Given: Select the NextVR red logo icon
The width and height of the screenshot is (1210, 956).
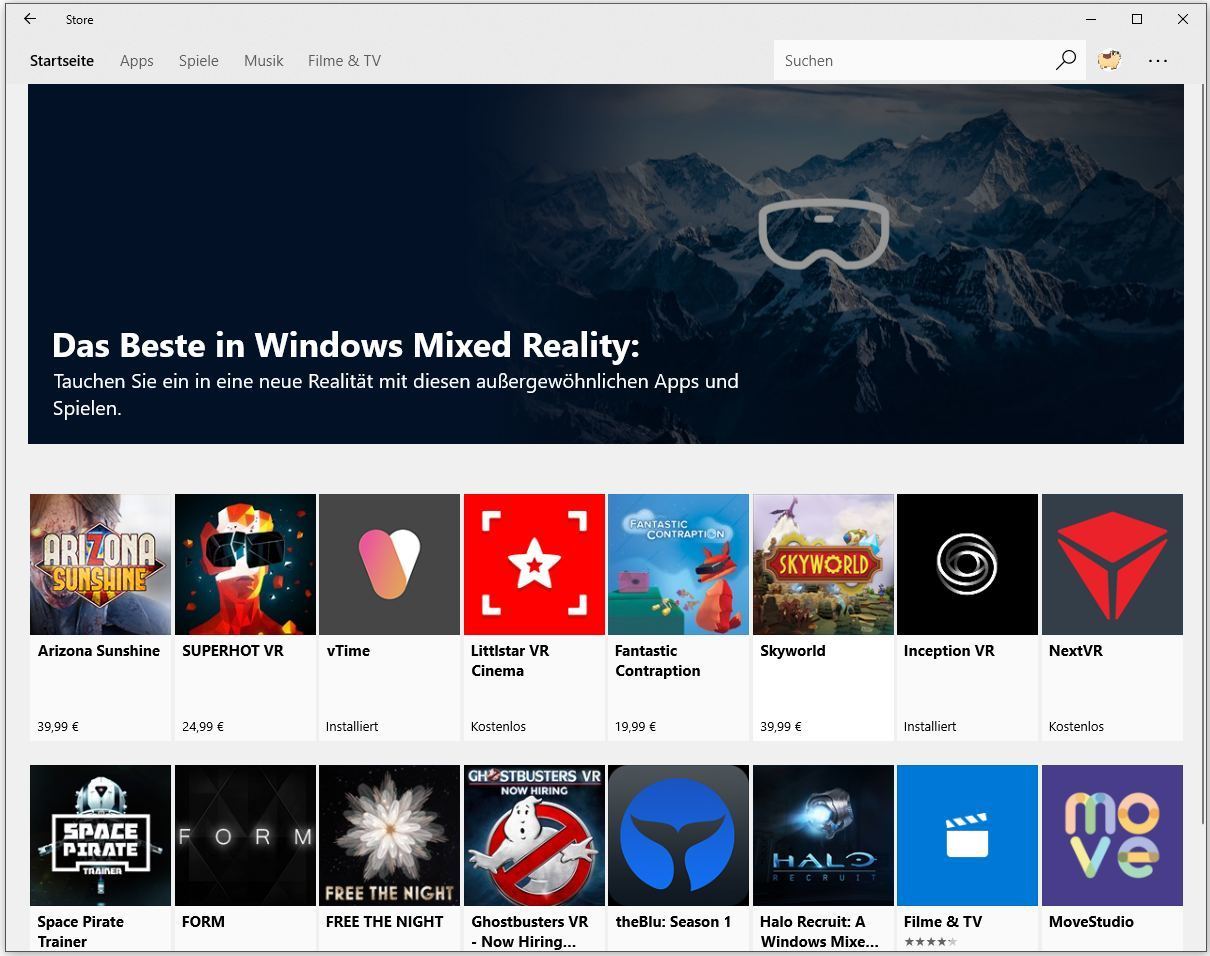Looking at the screenshot, I should (x=1112, y=564).
